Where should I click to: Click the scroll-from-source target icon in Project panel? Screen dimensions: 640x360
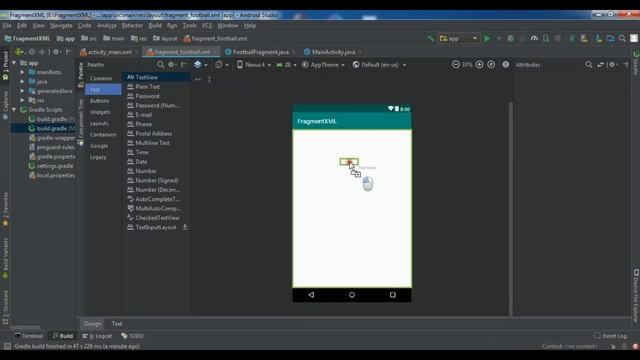(x=31, y=52)
